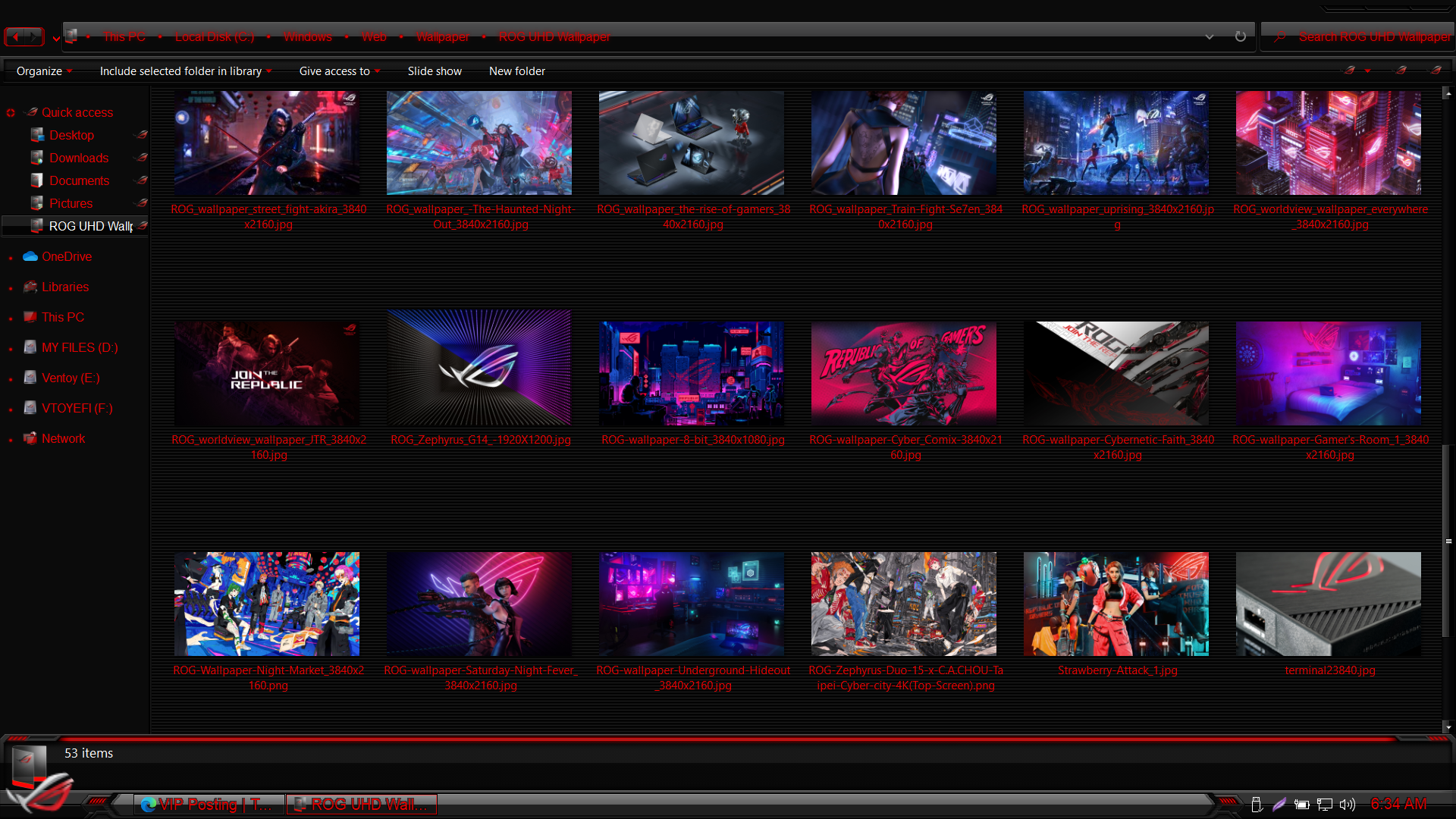Expand the Give access to menu
The image size is (1456, 819).
(339, 71)
